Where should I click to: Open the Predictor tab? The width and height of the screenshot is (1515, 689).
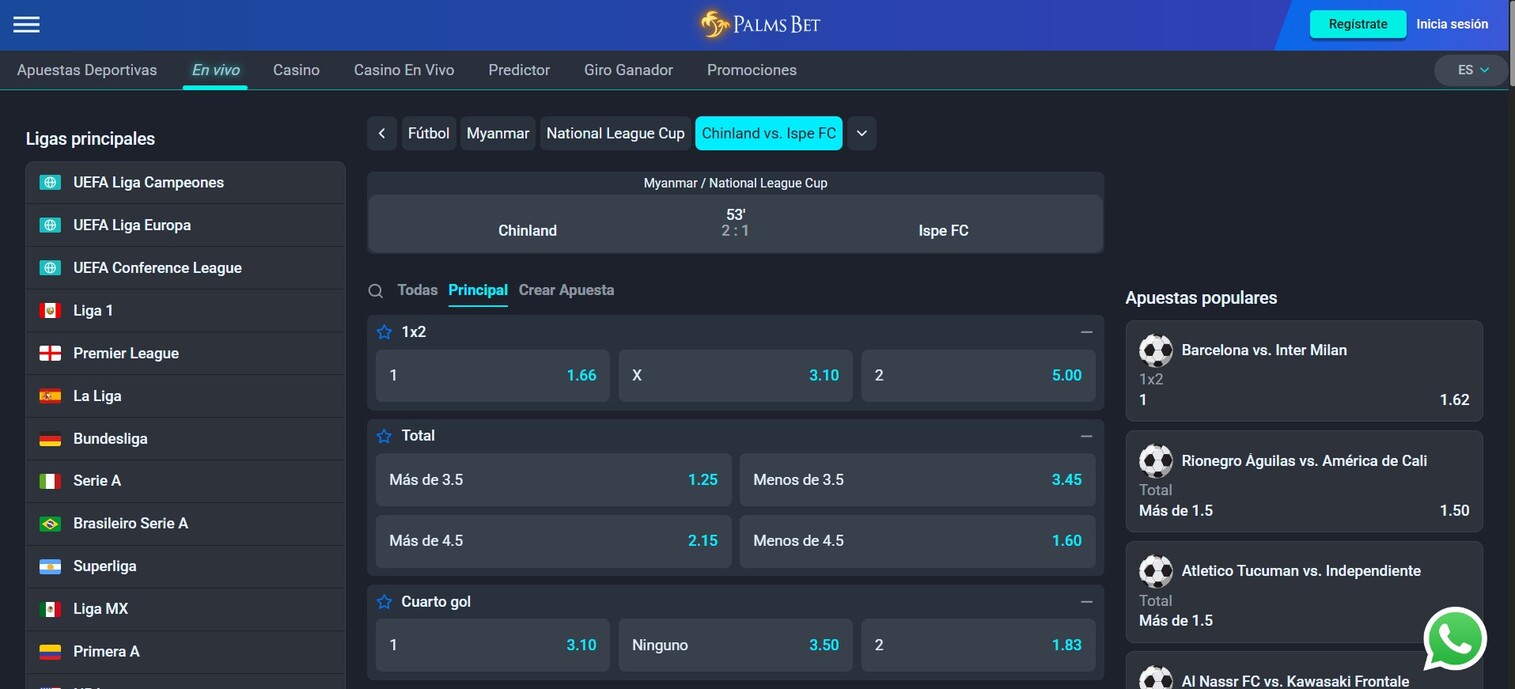[519, 70]
